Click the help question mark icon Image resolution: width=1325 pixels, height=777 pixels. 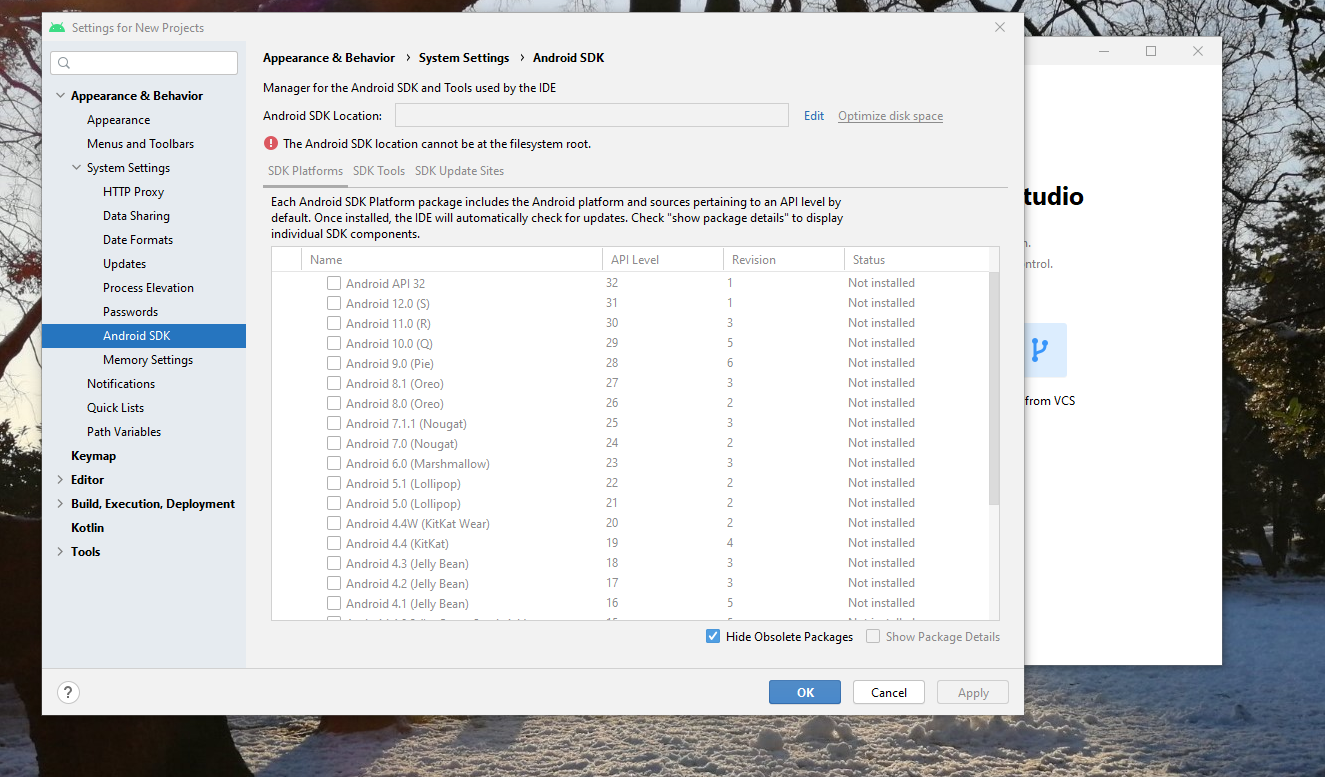(68, 692)
